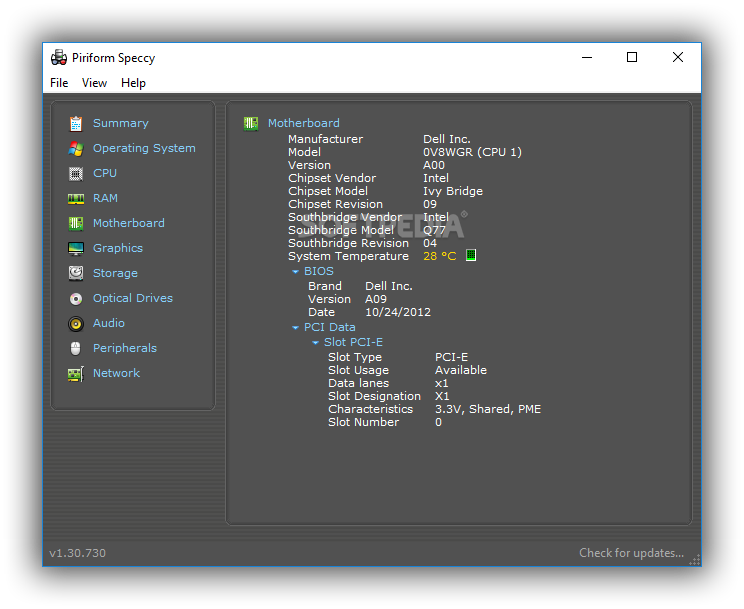The height and width of the screenshot is (609, 744).
Task: Click characteristics value 3.3V, Shared, PME
Action: [x=488, y=409]
